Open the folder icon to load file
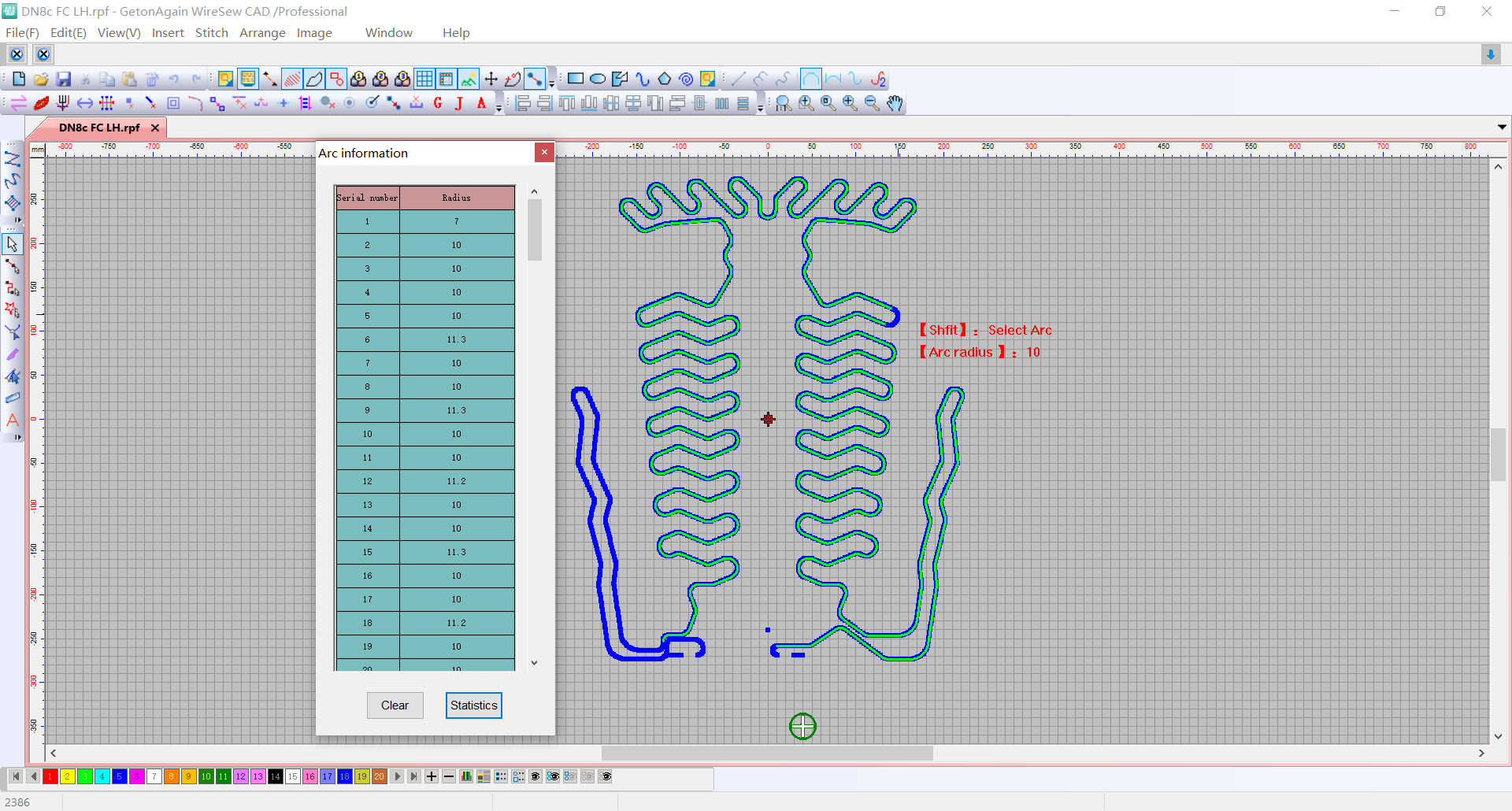Image resolution: width=1512 pixels, height=811 pixels. (41, 80)
